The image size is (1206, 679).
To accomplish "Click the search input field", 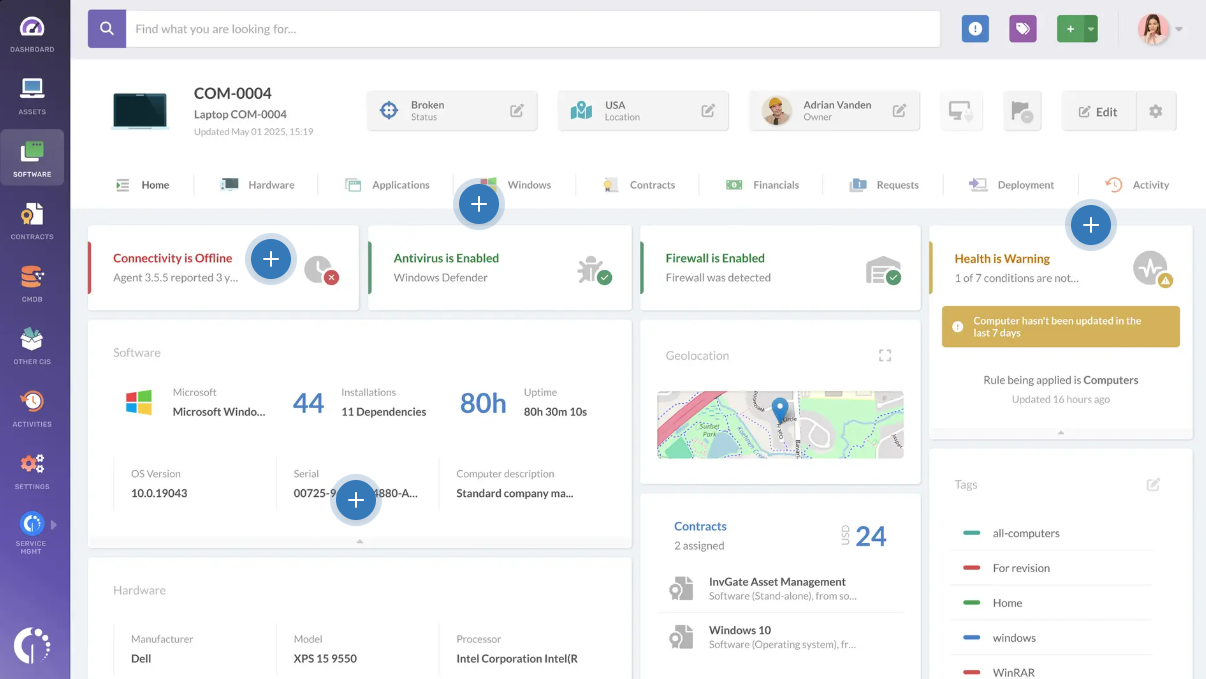I will 535,29.
